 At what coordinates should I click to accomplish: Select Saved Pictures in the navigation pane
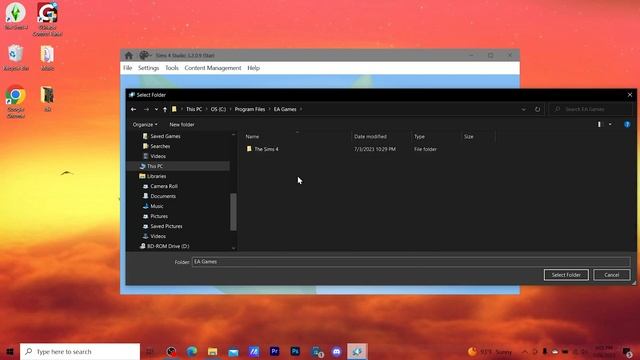click(166, 226)
